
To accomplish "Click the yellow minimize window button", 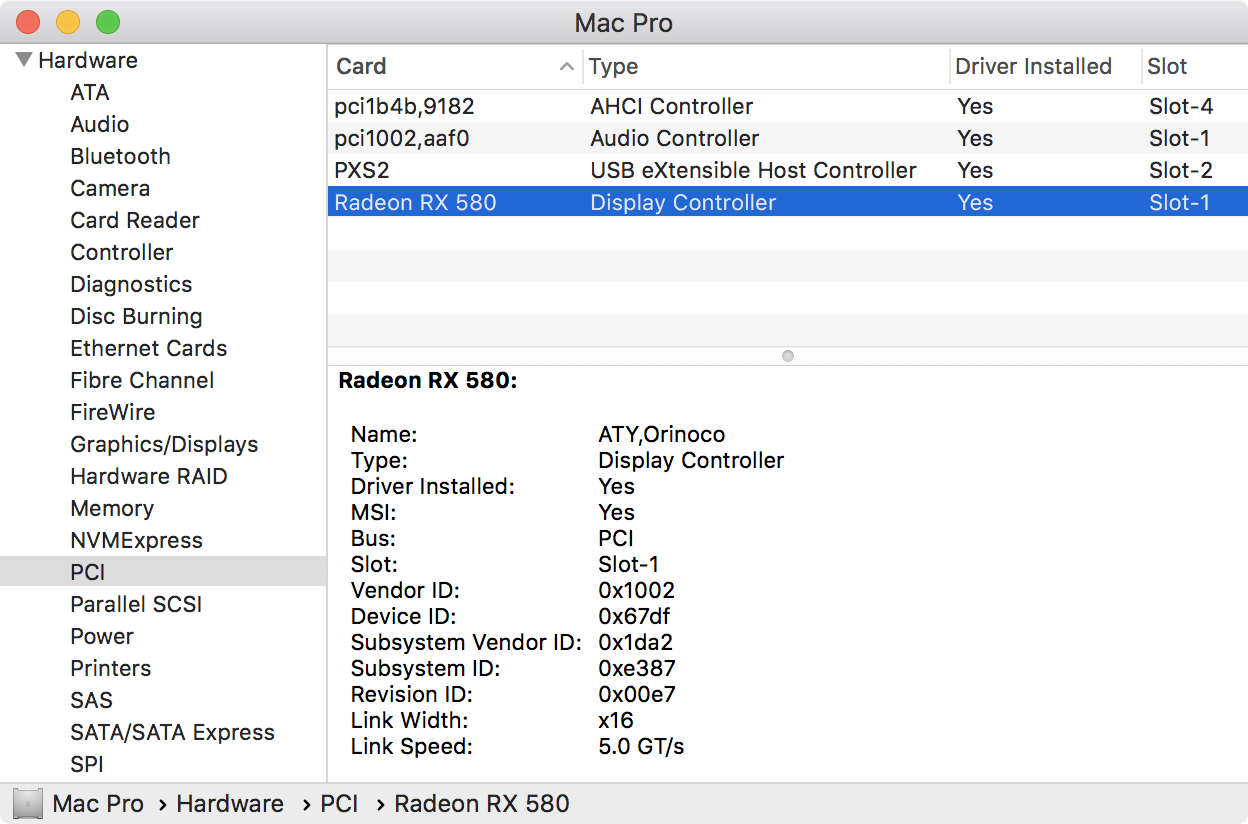I will [x=67, y=22].
